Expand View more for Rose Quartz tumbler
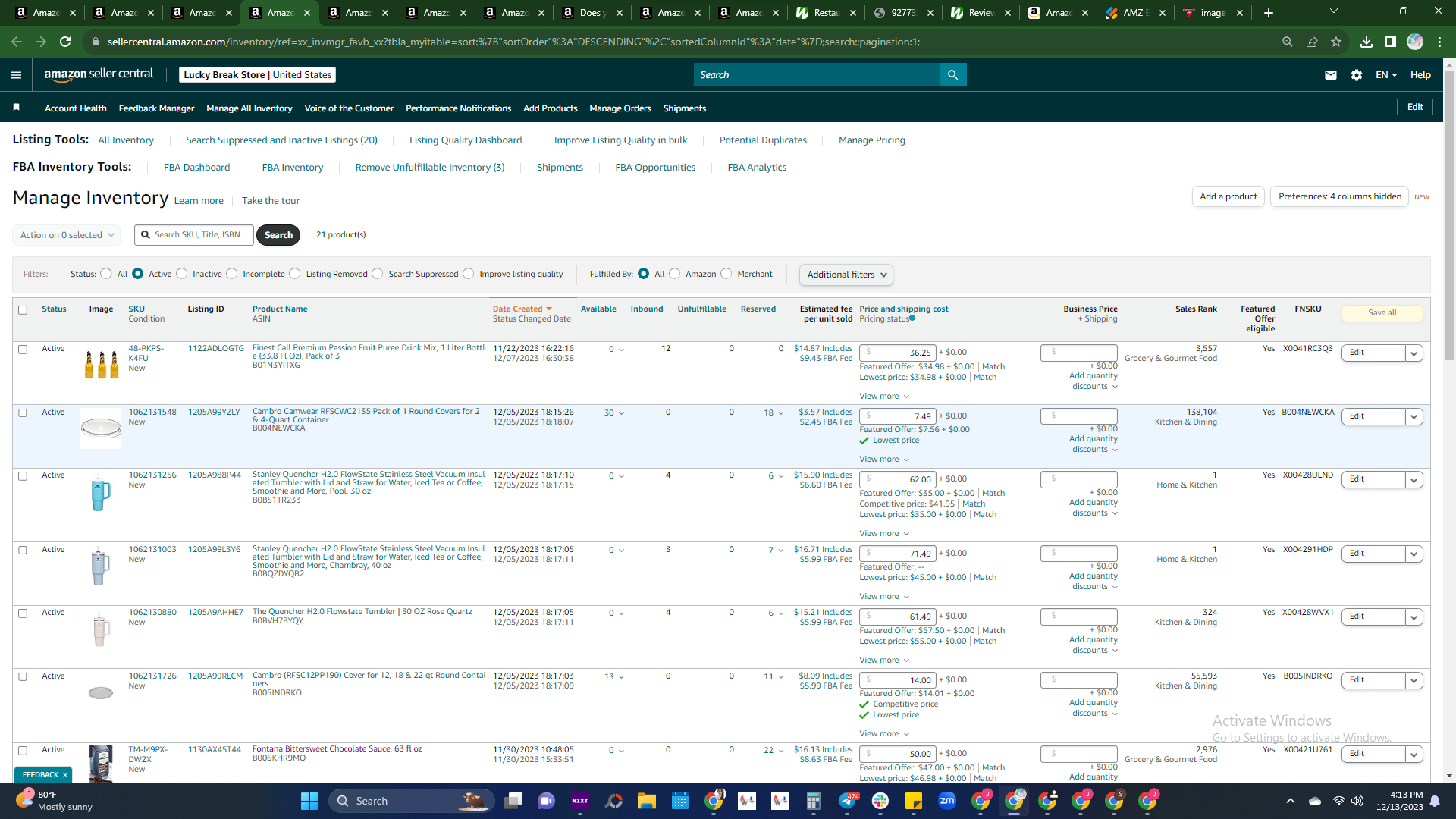 tap(884, 661)
